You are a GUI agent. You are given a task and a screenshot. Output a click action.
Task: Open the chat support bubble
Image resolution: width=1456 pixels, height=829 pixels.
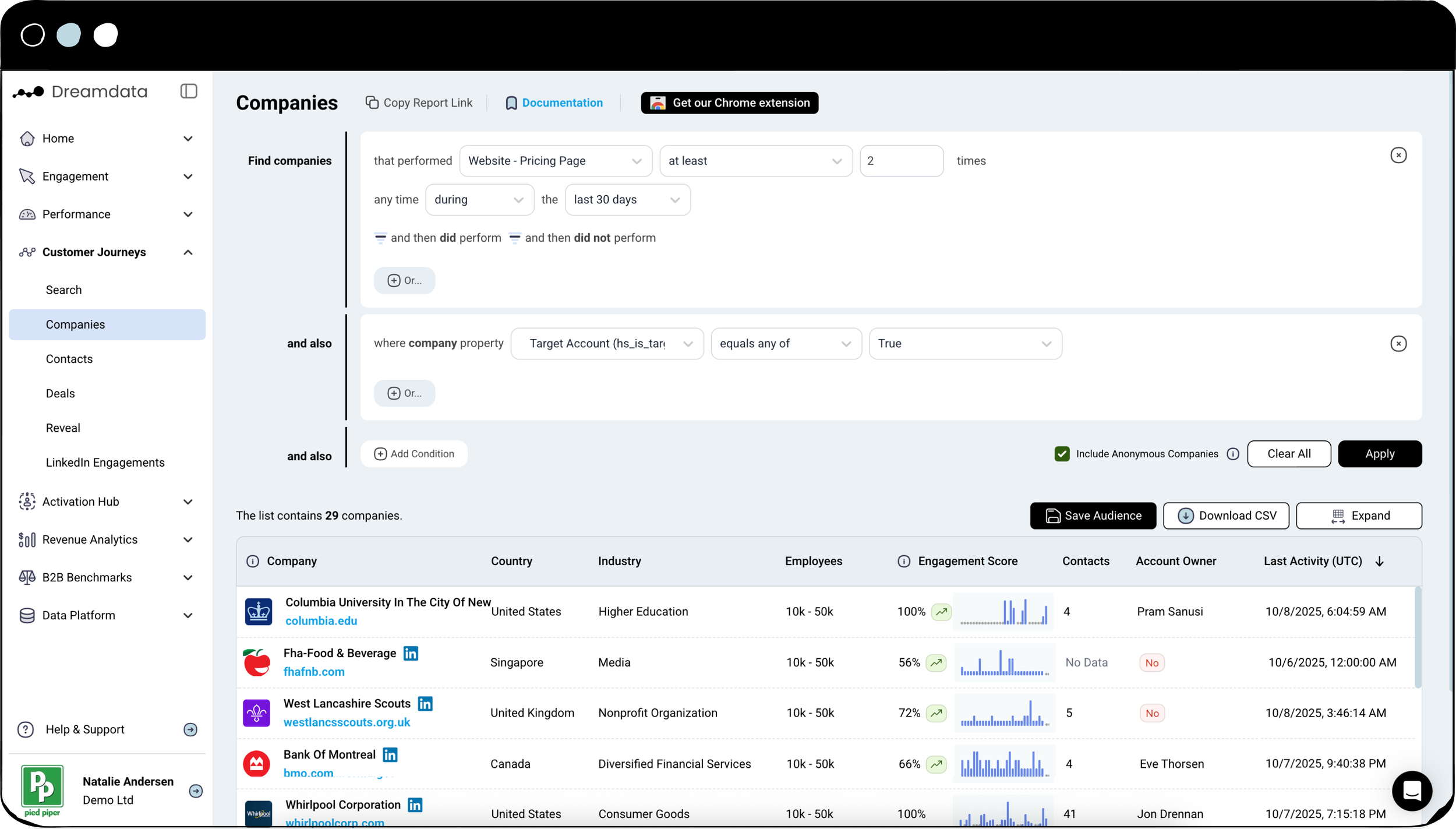[x=1411, y=791]
